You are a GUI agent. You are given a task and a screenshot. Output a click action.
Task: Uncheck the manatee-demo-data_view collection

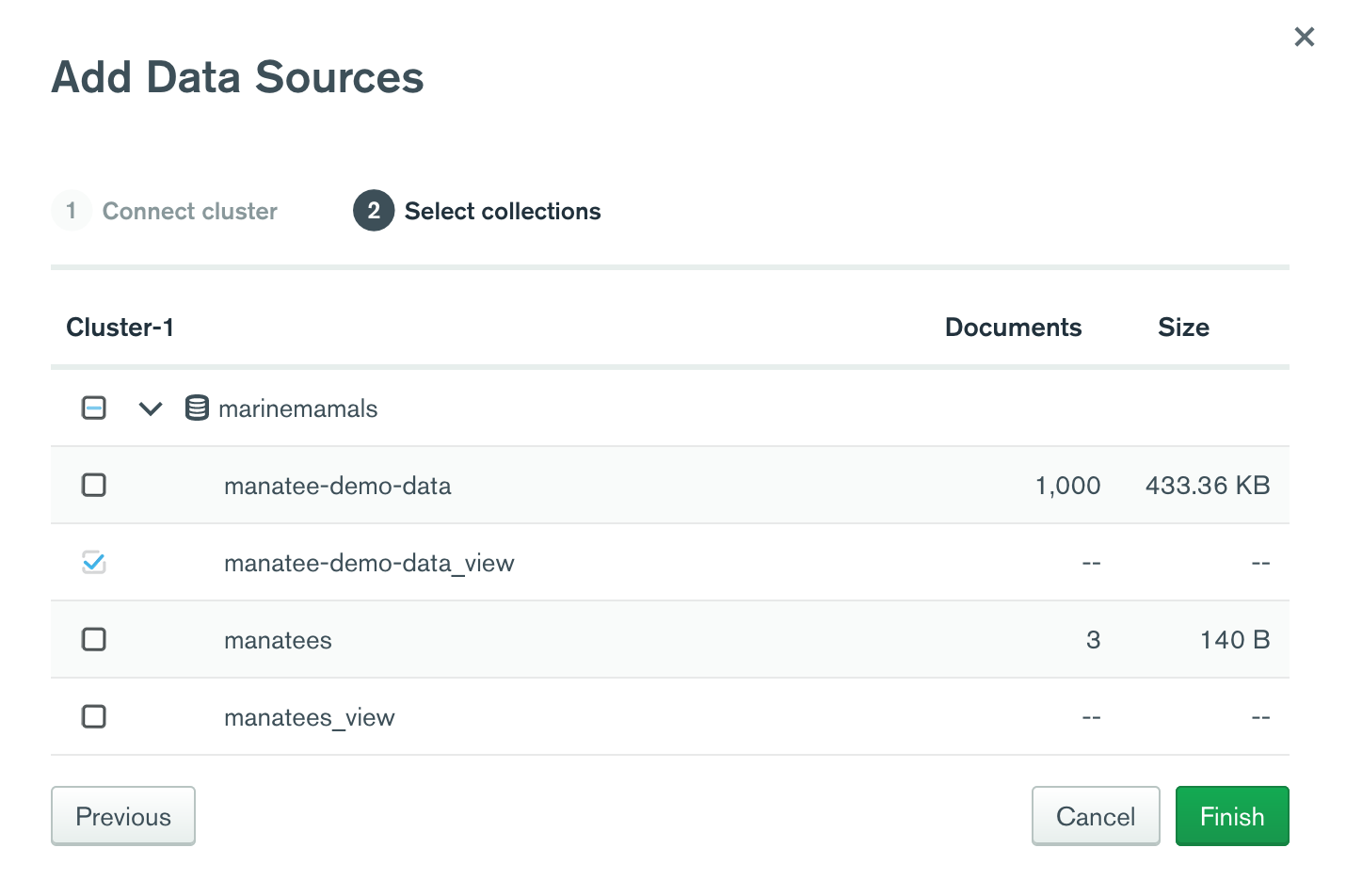(93, 562)
